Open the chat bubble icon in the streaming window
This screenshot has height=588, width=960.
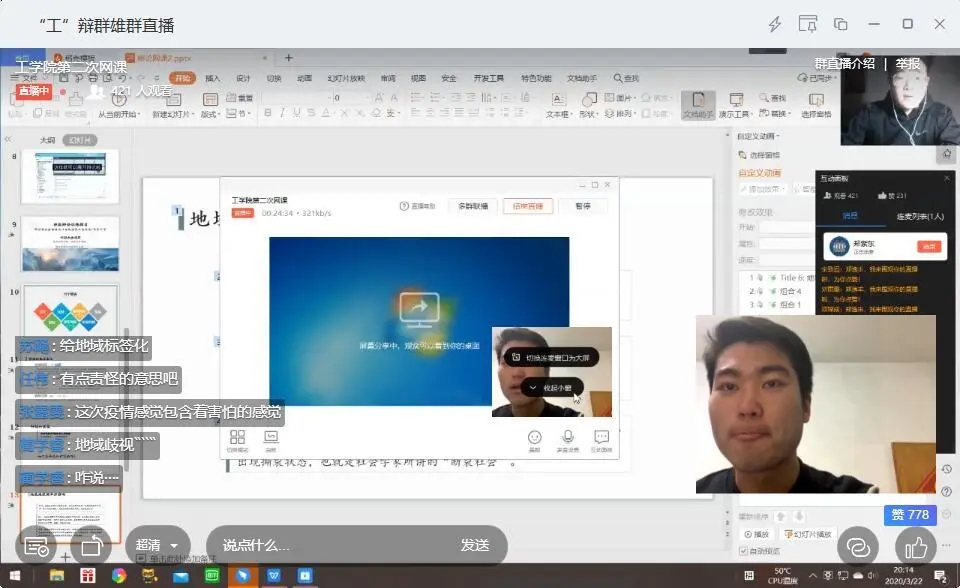pyautogui.click(x=602, y=437)
